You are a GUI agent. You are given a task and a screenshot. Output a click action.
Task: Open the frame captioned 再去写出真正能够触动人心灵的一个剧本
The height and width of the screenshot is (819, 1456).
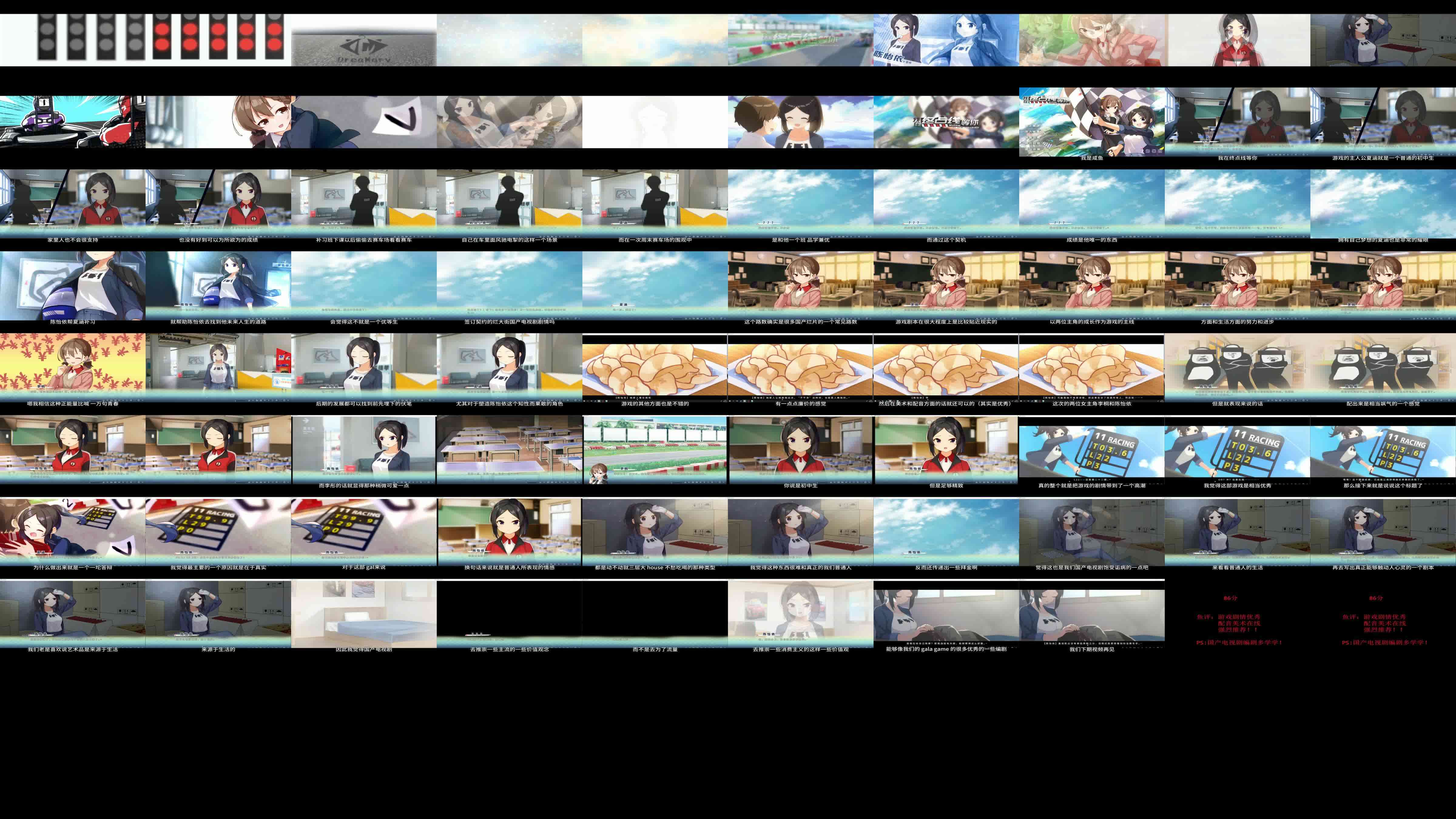point(1383,532)
